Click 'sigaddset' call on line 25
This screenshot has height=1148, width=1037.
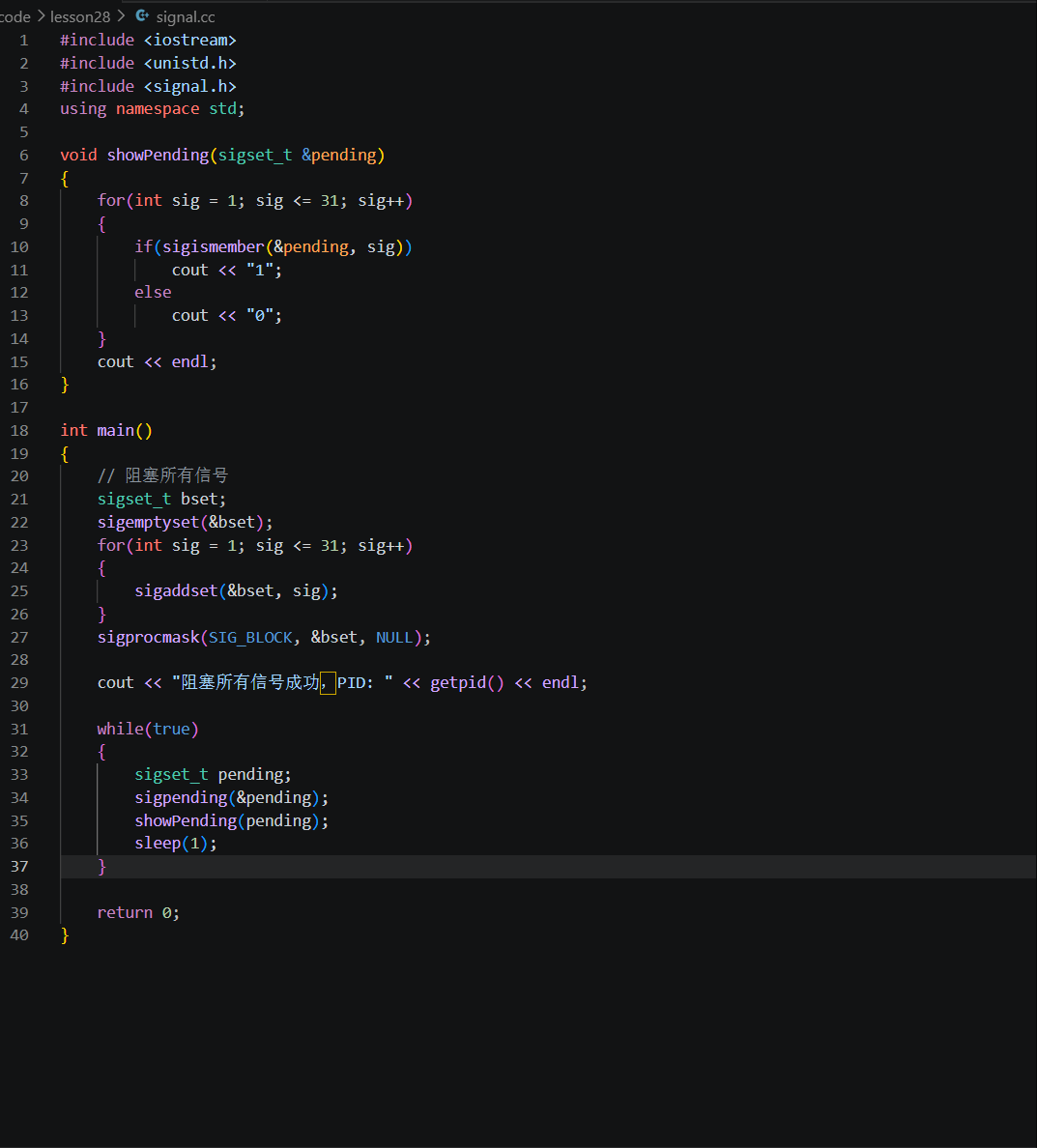click(x=177, y=590)
